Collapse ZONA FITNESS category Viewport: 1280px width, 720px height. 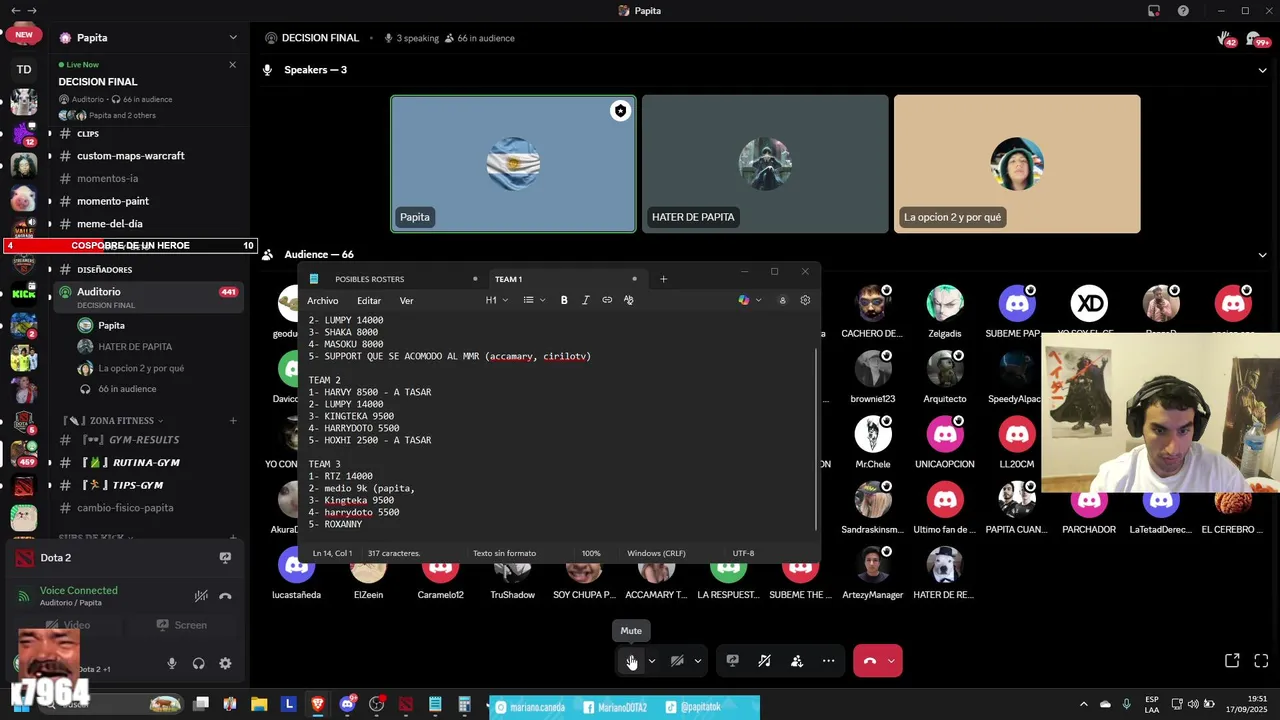click(x=112, y=421)
